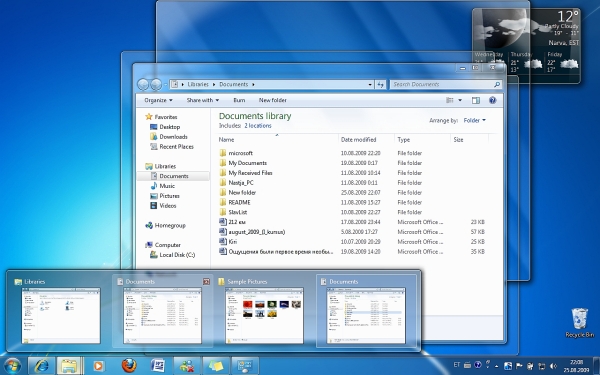
Task: Click the New folder row in file list
Action: (352, 192)
